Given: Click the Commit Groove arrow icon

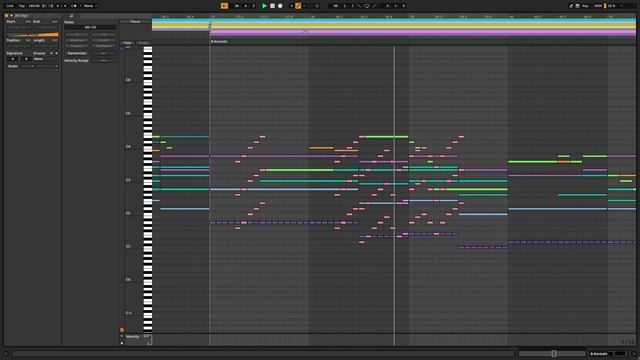Looking at the screenshot, I should pyautogui.click(x=56, y=53).
